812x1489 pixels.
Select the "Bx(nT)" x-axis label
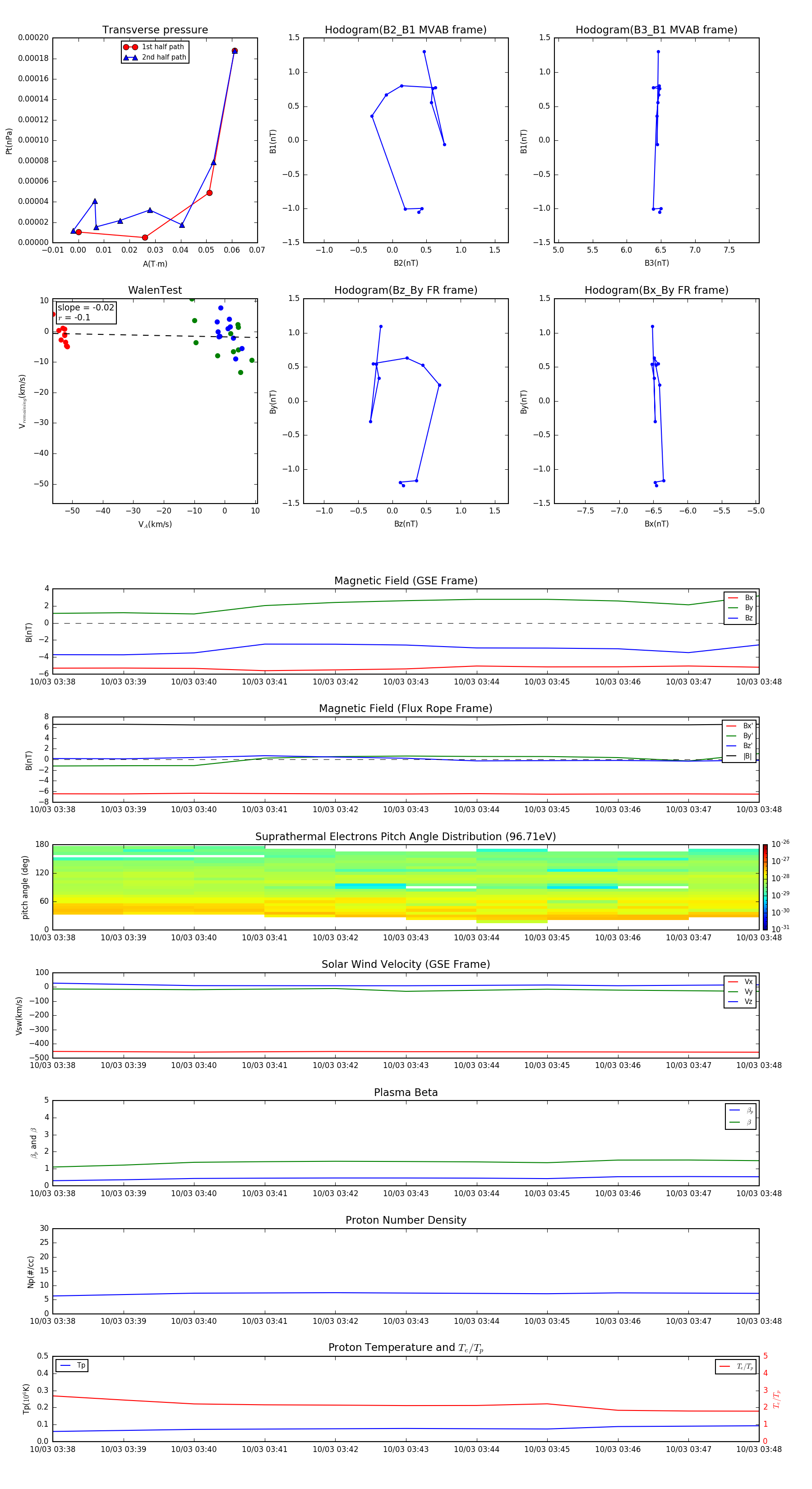[656, 524]
